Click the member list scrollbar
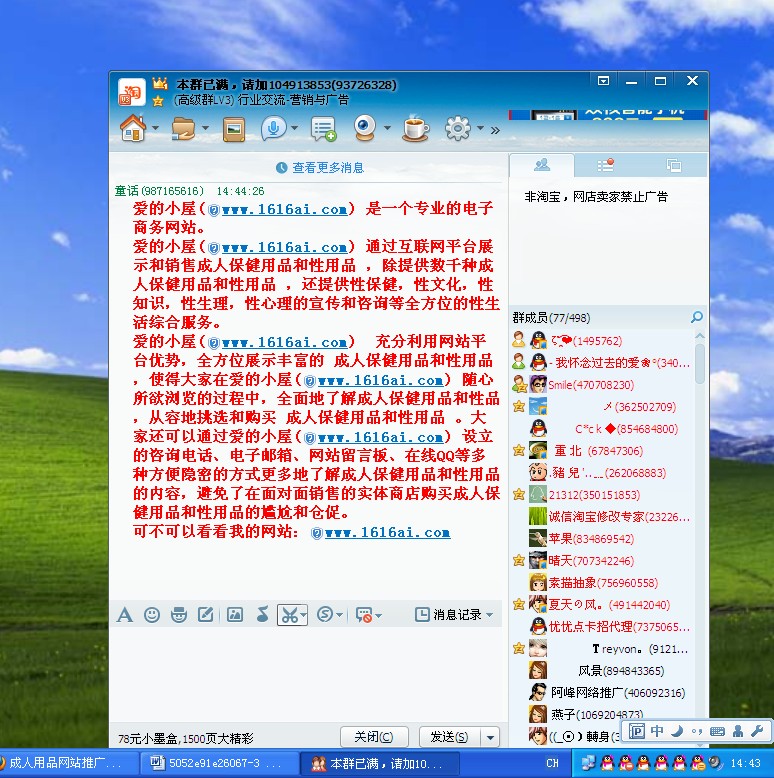This screenshot has width=774, height=778. point(700,363)
